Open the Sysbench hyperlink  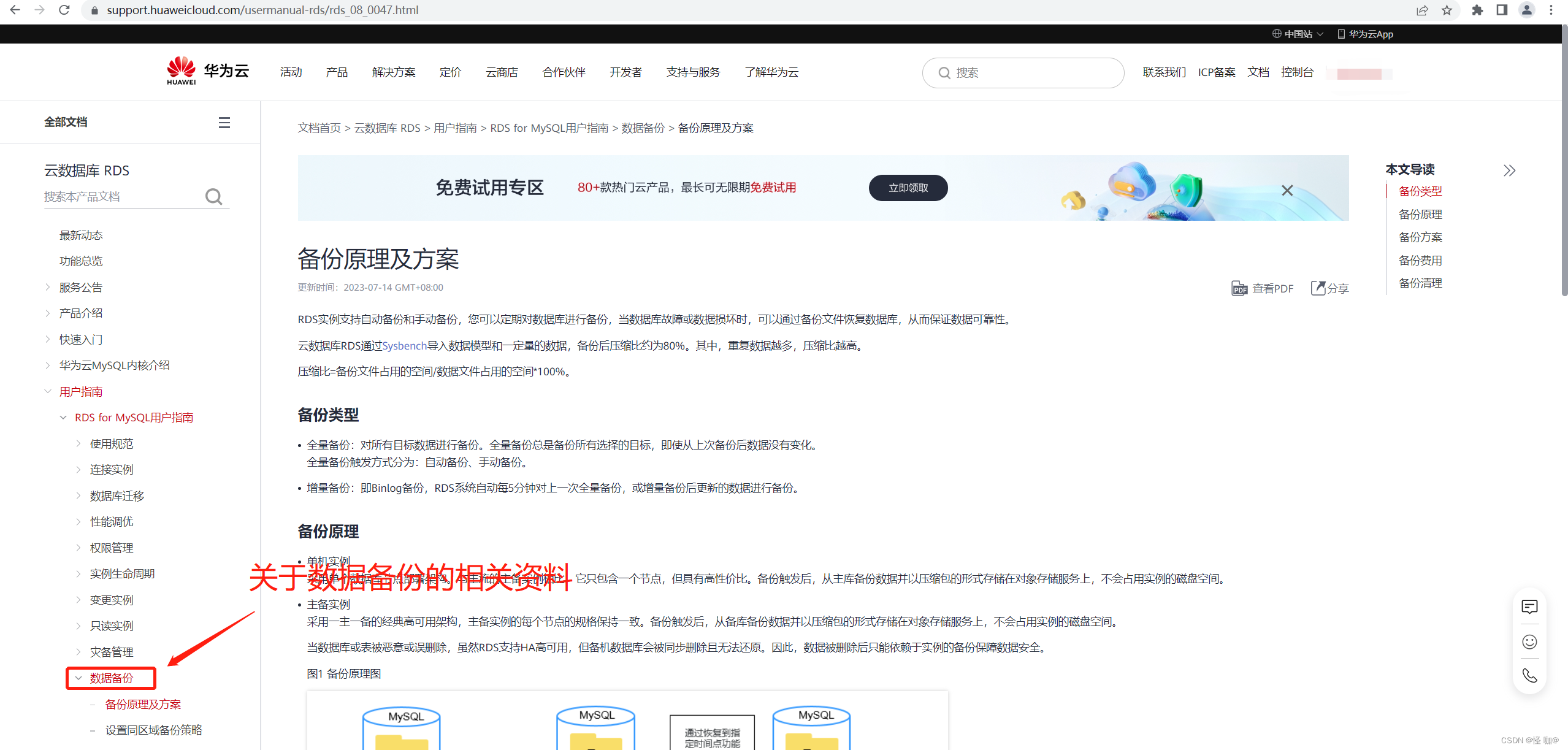(x=404, y=346)
